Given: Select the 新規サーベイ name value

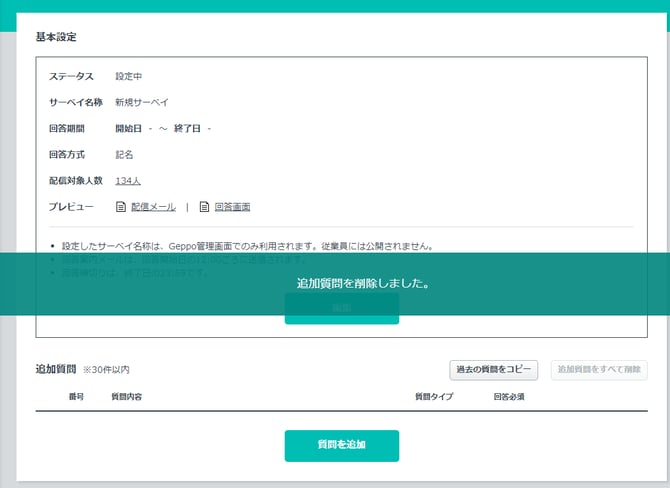Looking at the screenshot, I should point(142,103).
